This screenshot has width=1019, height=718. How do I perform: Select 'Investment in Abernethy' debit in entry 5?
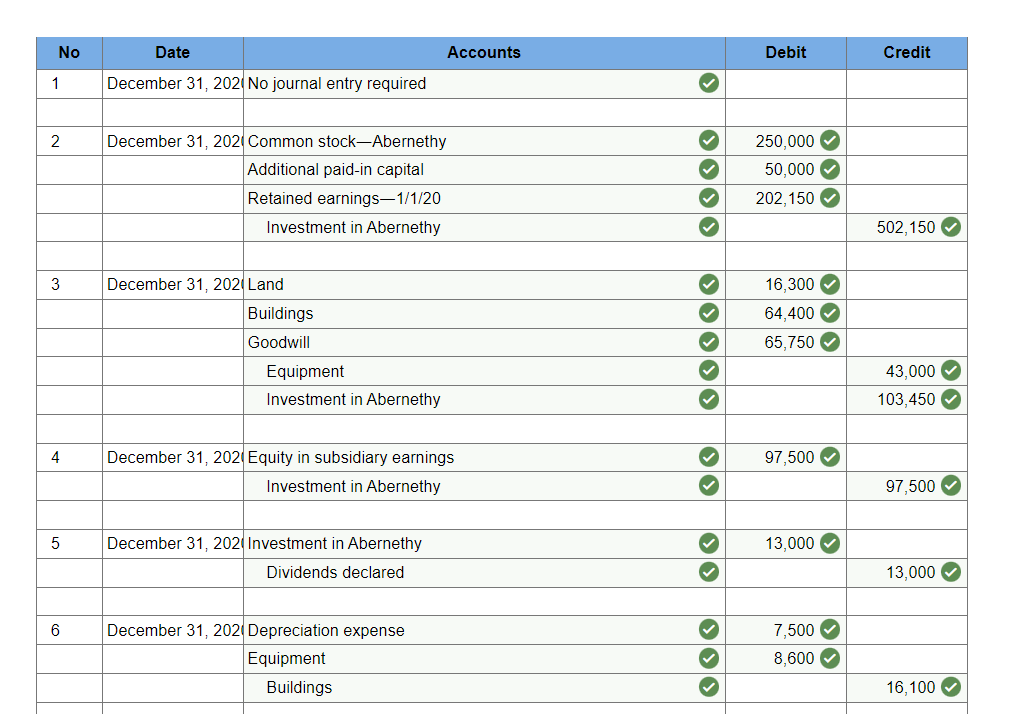click(335, 543)
